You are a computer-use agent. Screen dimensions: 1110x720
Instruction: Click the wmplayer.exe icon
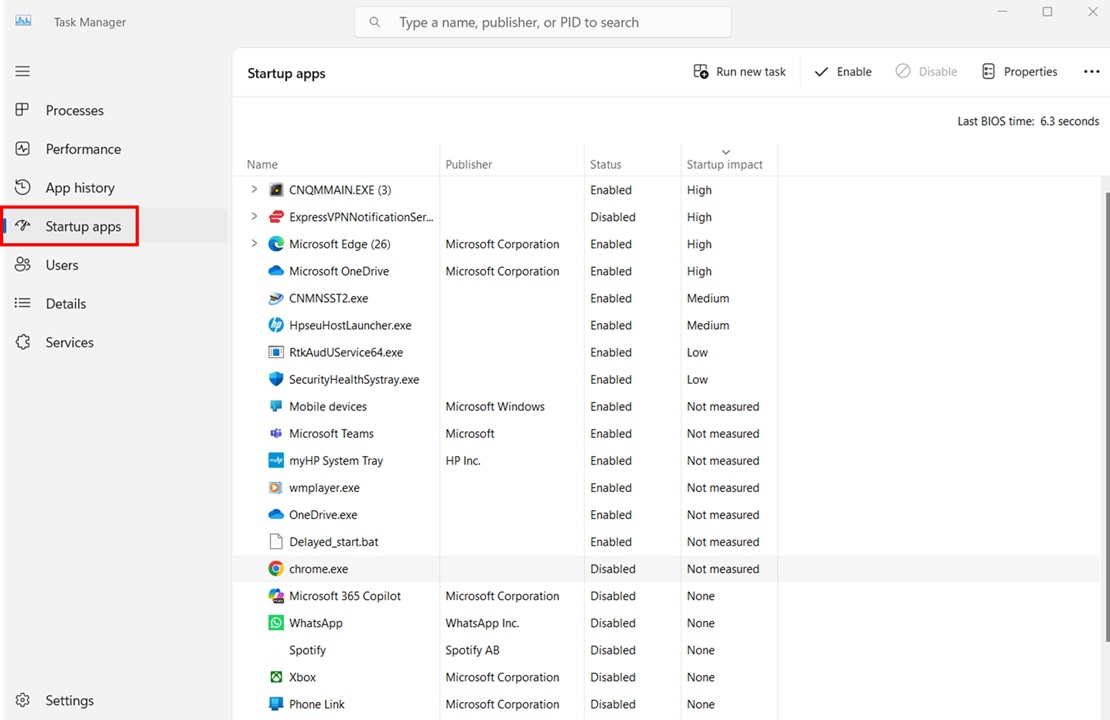pos(276,488)
